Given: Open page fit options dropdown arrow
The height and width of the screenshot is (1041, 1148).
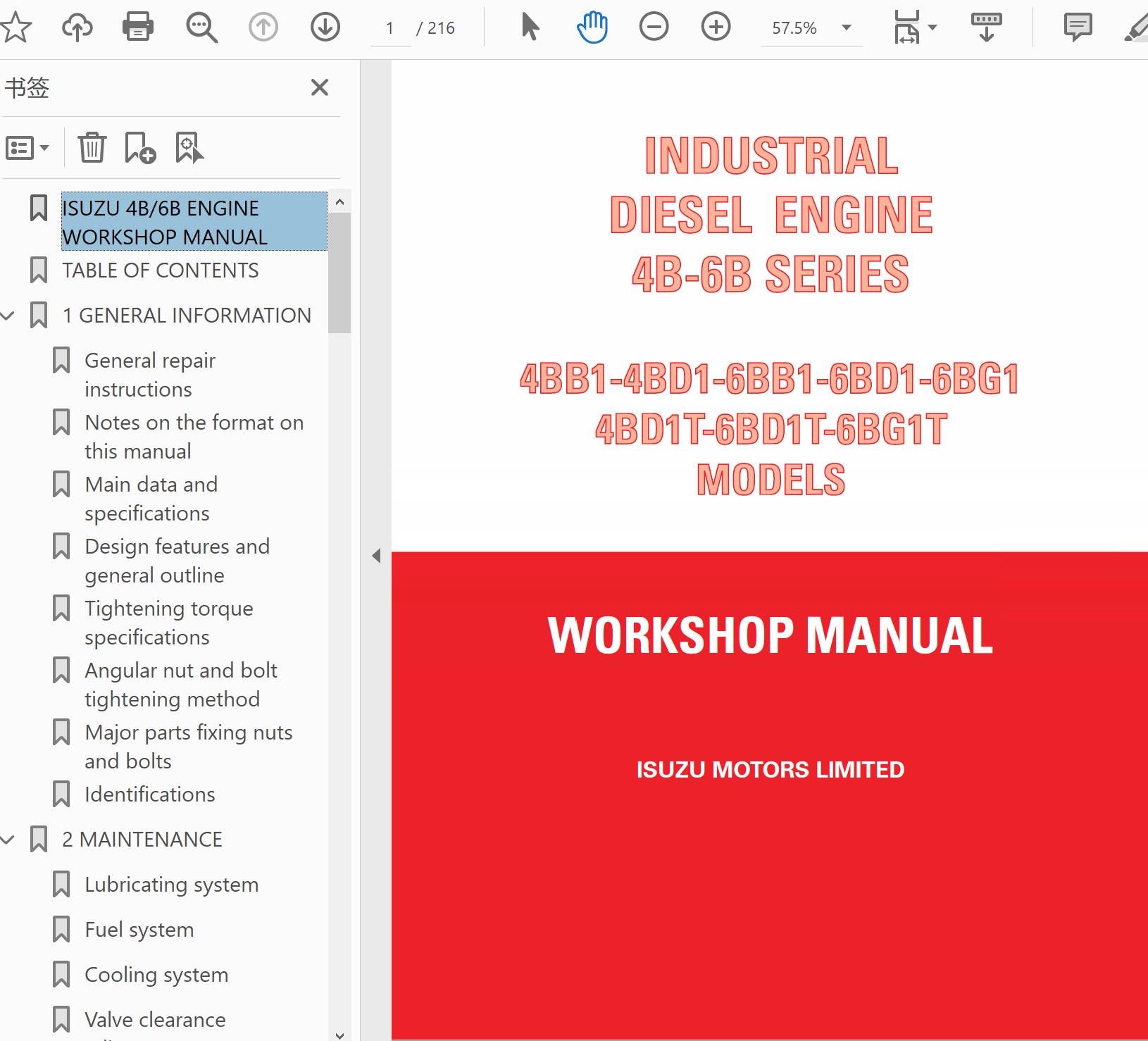Looking at the screenshot, I should [x=932, y=27].
